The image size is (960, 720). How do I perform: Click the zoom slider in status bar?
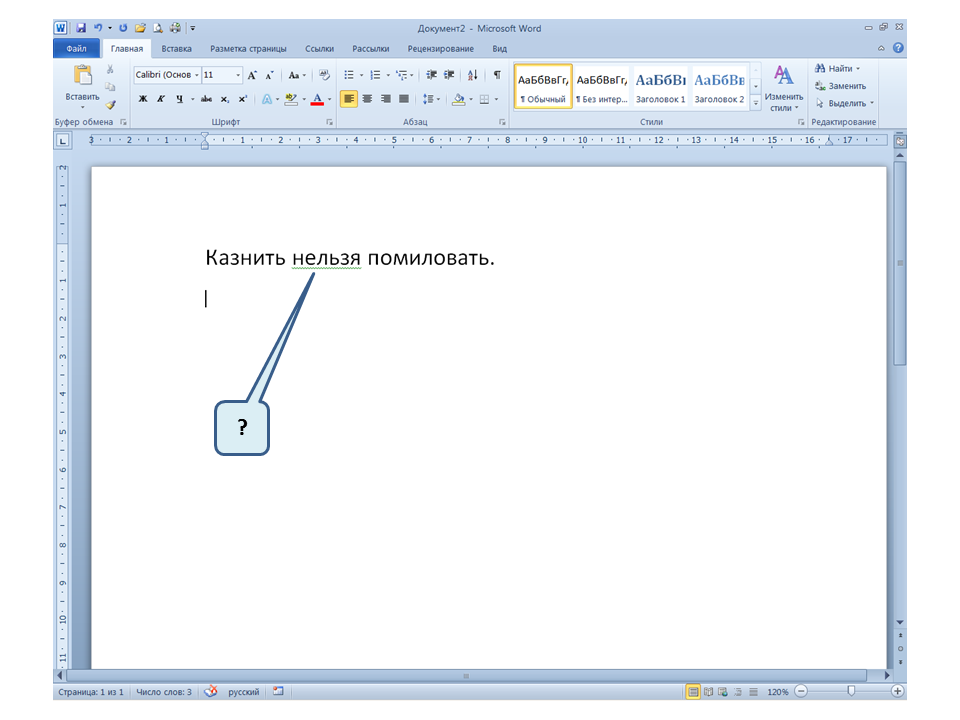851,691
